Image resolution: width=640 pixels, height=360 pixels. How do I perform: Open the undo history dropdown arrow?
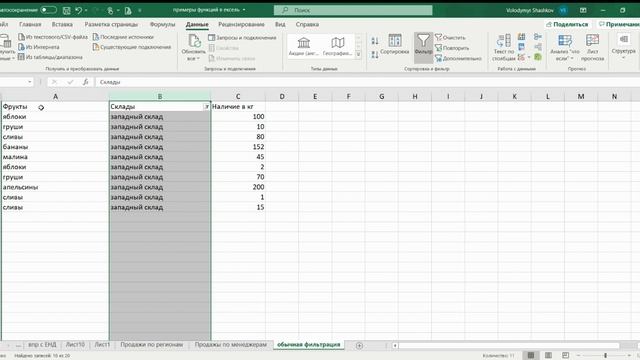pyautogui.click(x=86, y=10)
